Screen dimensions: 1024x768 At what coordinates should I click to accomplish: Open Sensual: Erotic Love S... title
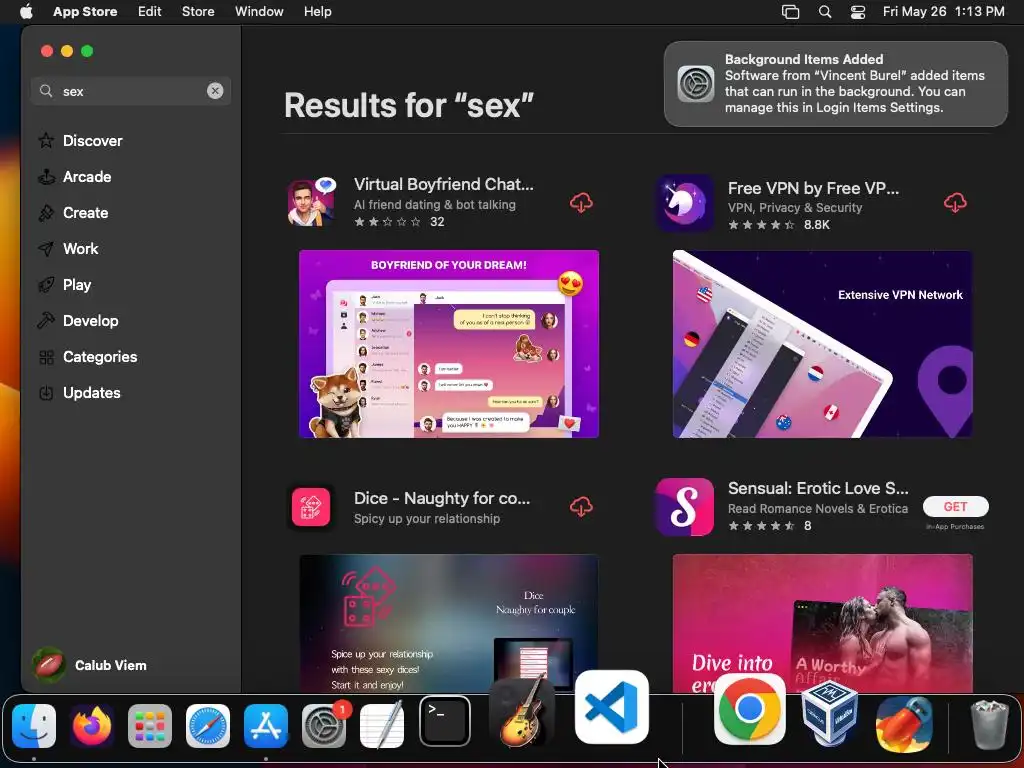818,488
